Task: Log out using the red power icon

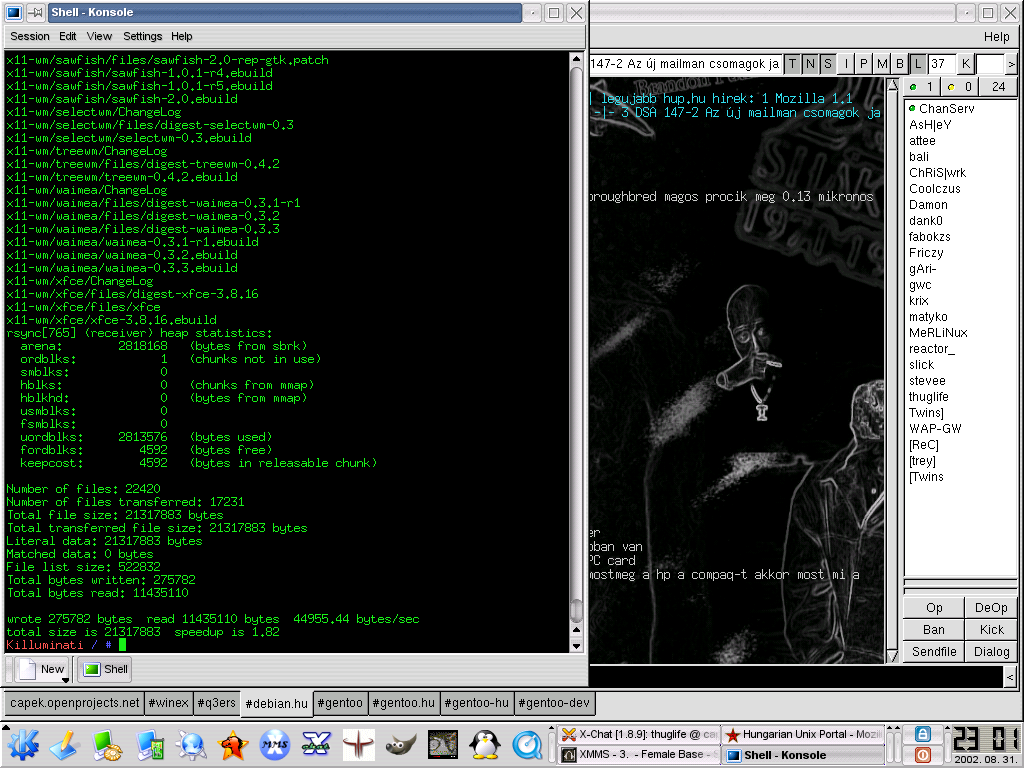Action: pos(922,754)
